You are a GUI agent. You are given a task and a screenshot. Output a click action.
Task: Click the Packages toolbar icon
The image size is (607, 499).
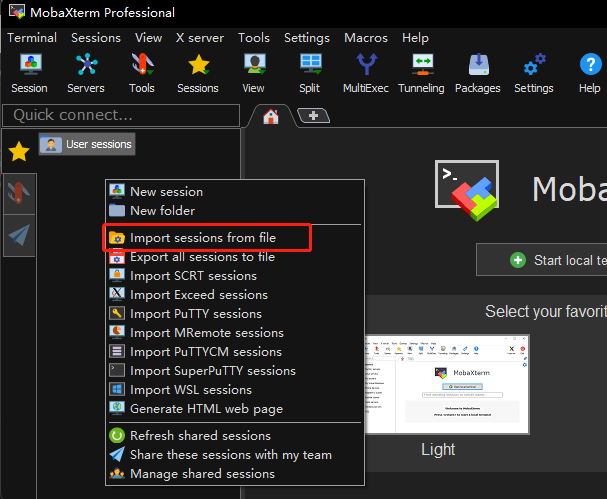click(x=478, y=73)
